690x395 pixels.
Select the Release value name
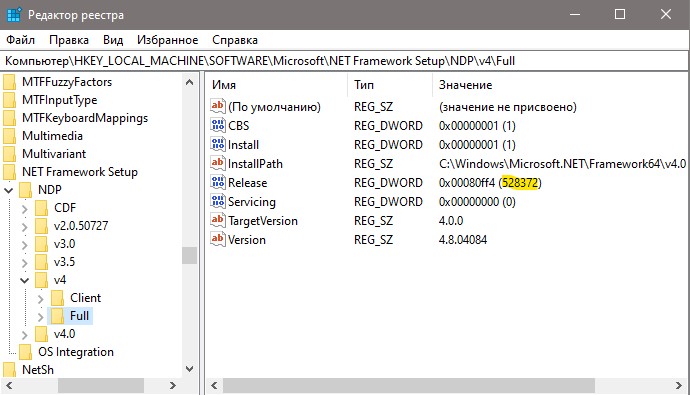pos(247,183)
